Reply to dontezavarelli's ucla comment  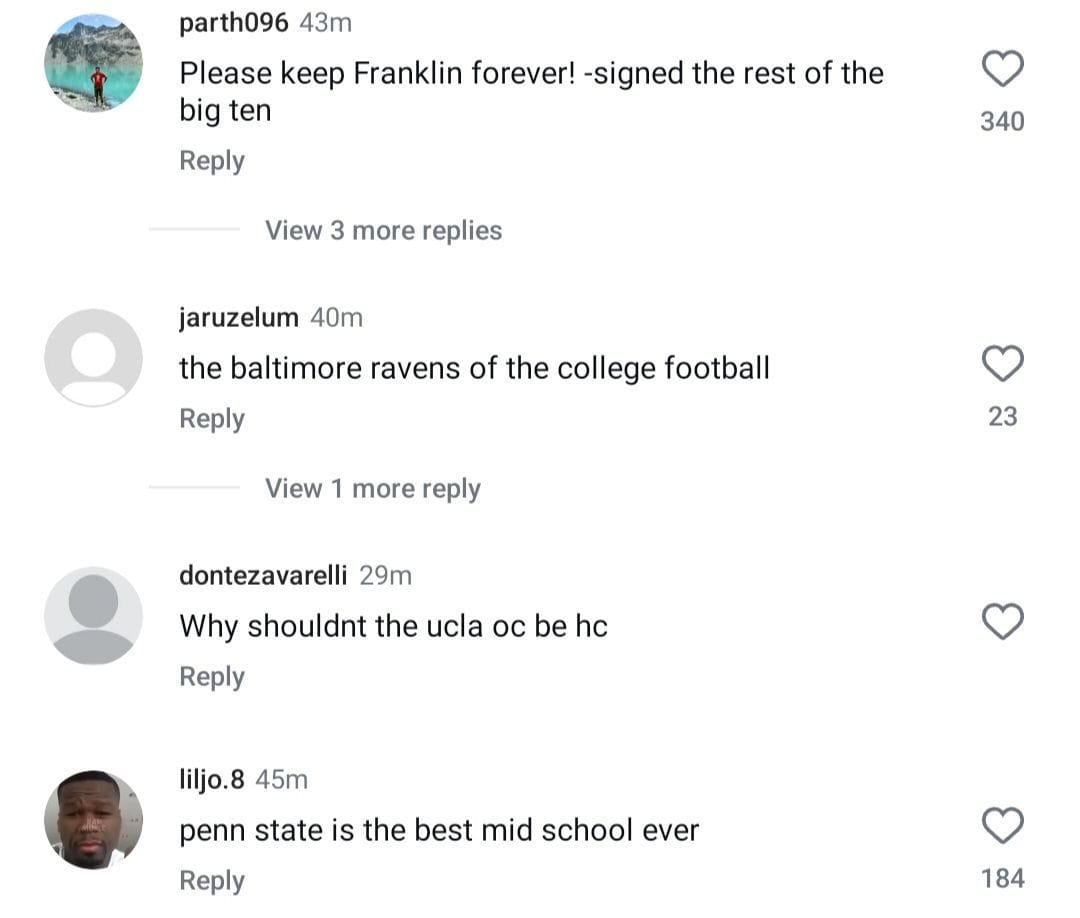pyautogui.click(x=211, y=676)
